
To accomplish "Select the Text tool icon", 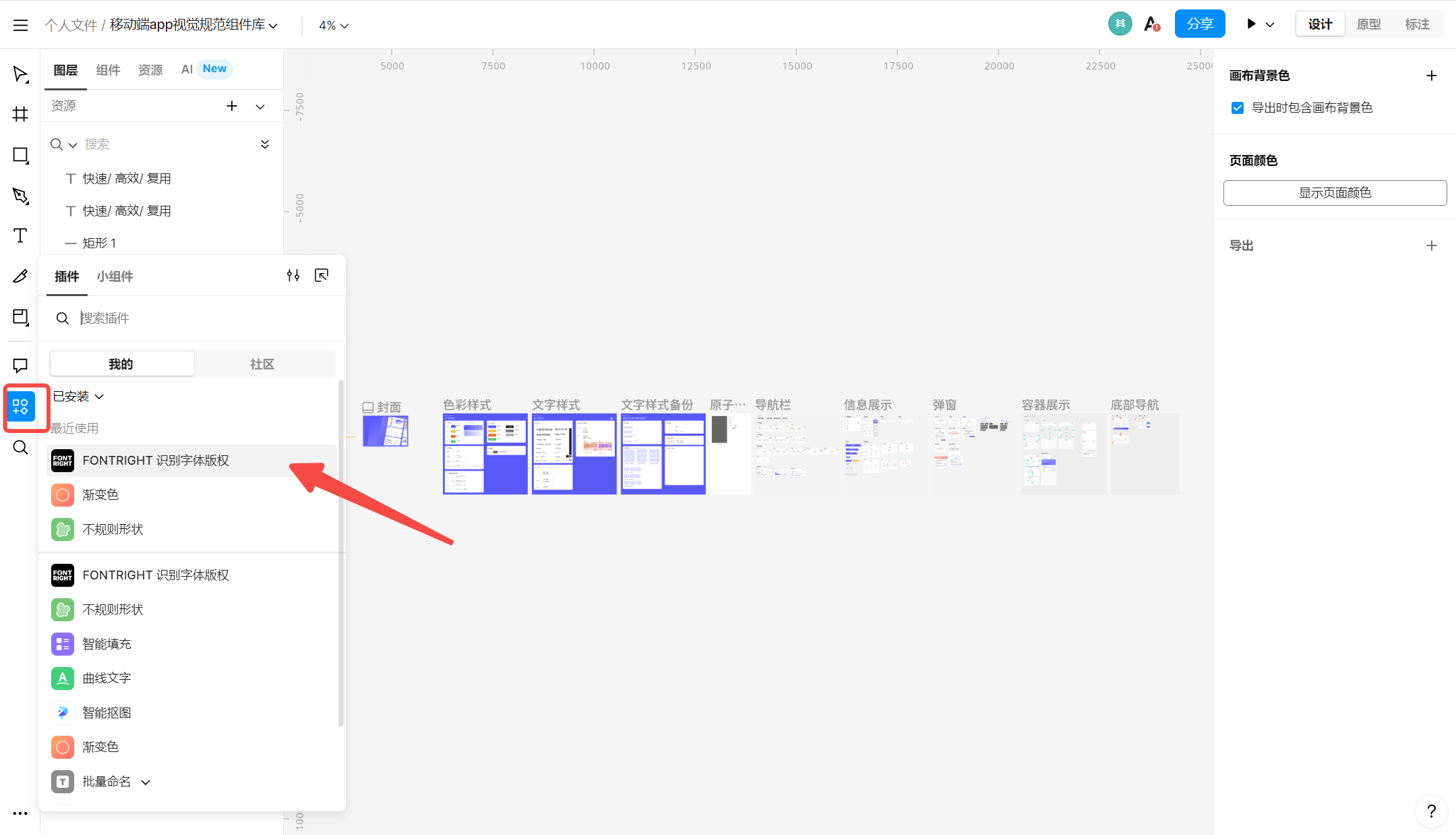I will click(20, 236).
